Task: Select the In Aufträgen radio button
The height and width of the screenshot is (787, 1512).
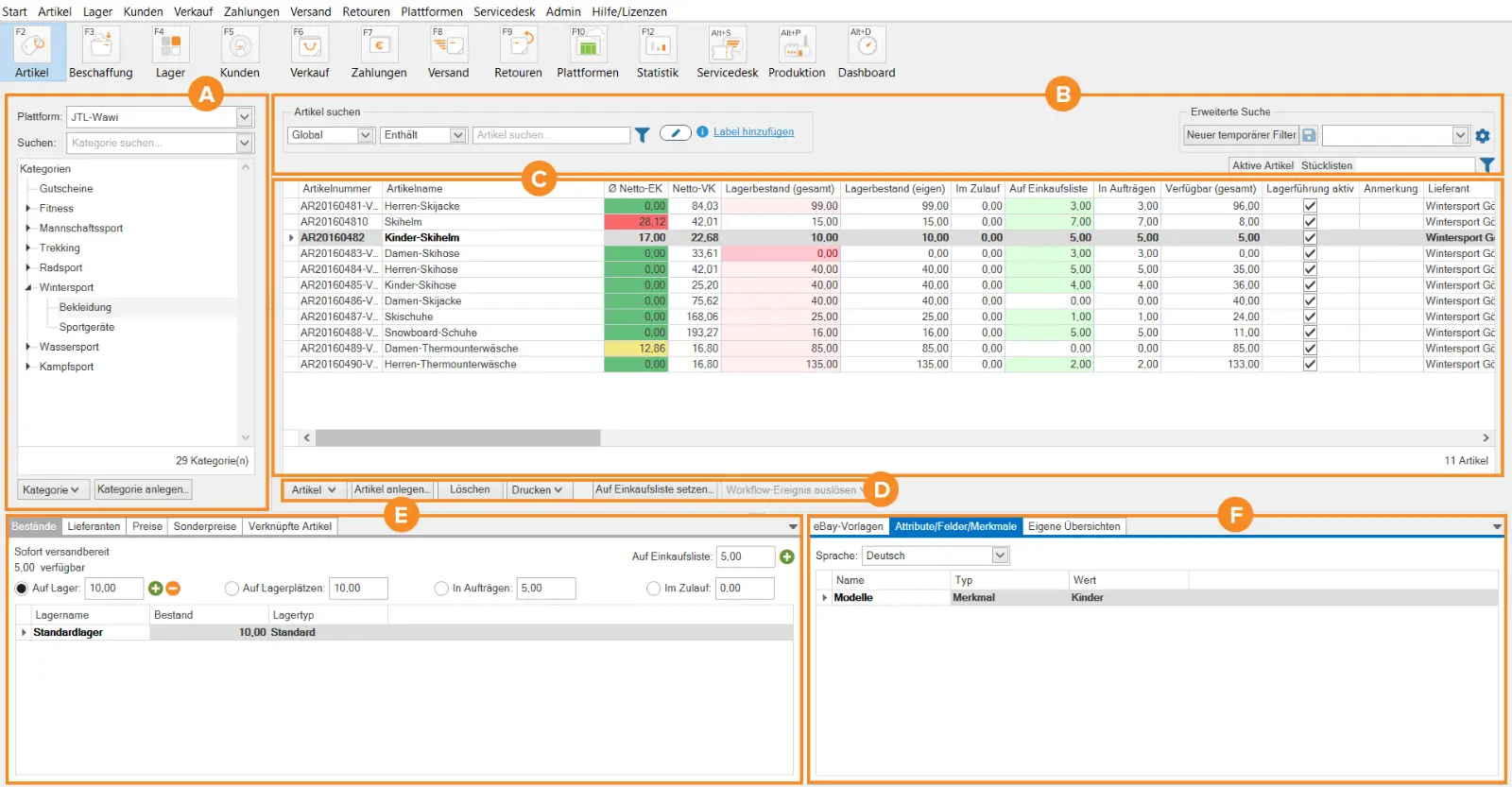Action: (441, 588)
